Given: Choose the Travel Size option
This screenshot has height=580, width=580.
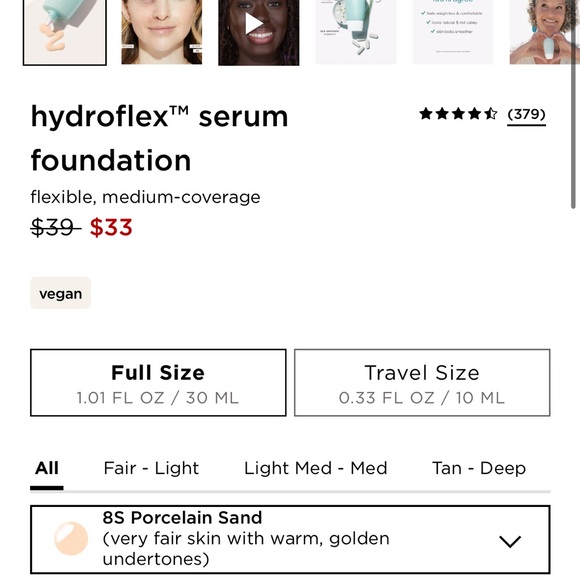Looking at the screenshot, I should [422, 382].
